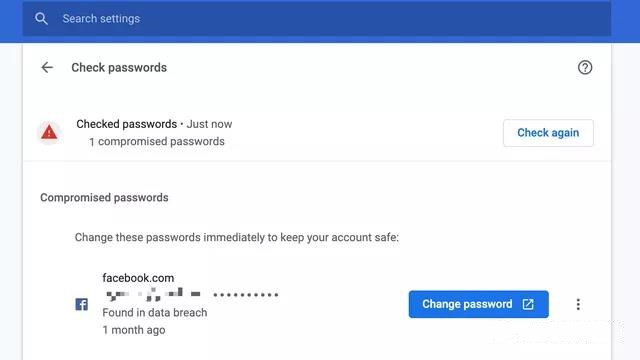Image resolution: width=640 pixels, height=360 pixels.
Task: Open the three-dot more actions menu
Action: click(578, 304)
